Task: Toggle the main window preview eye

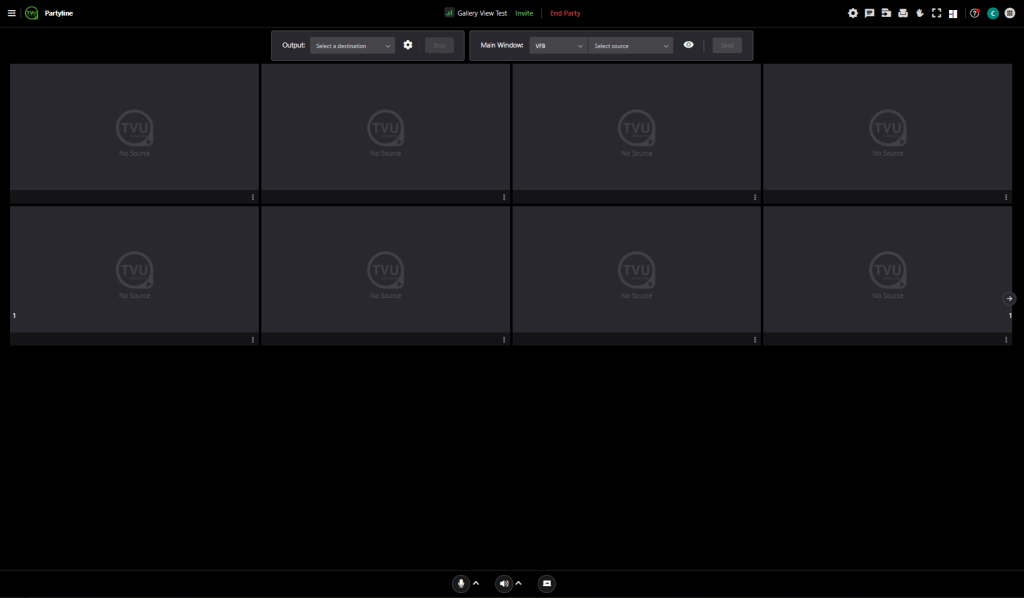Action: coord(688,45)
